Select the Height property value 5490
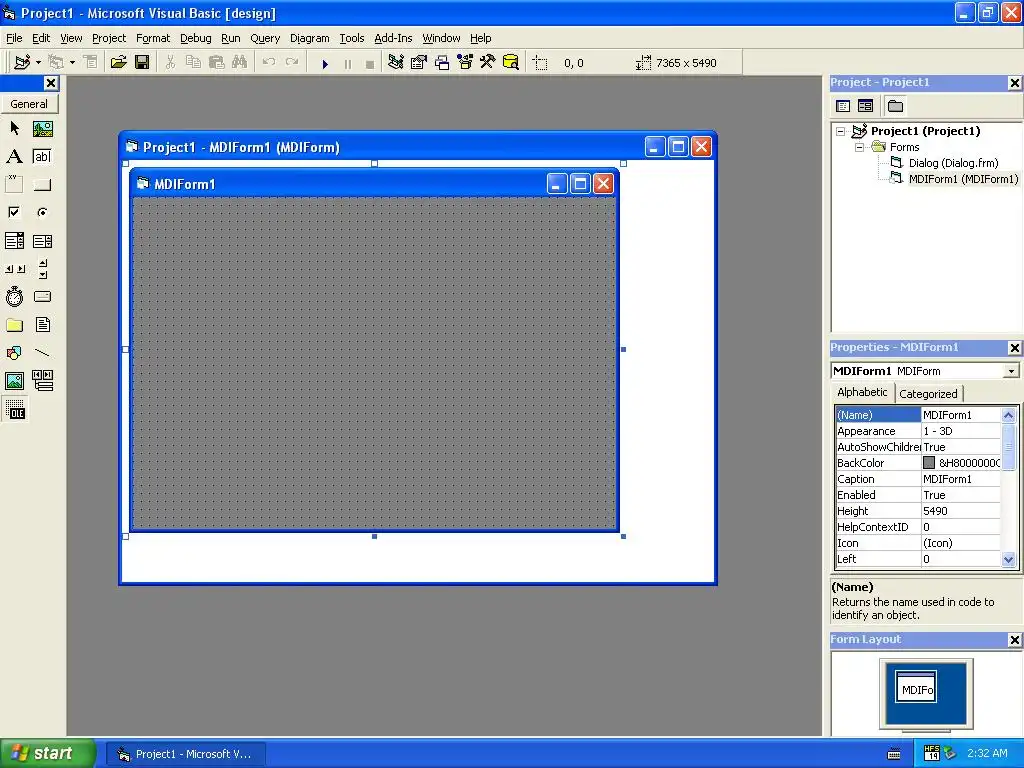Screen dimensions: 1024x768 pyautogui.click(x=961, y=511)
